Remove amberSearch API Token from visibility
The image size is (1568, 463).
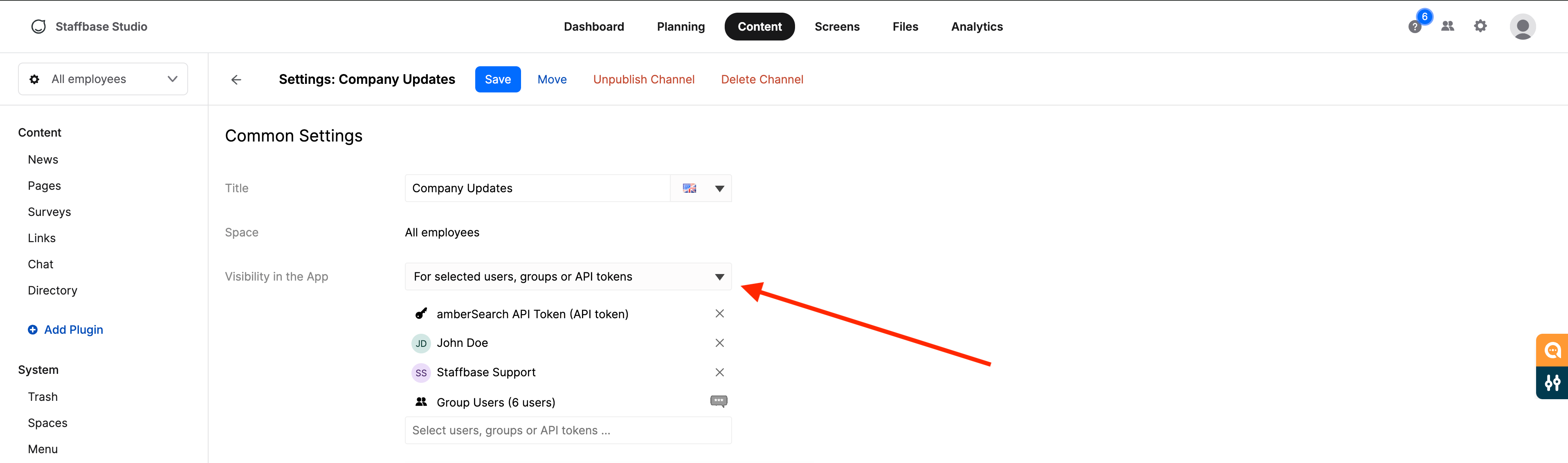coord(719,314)
